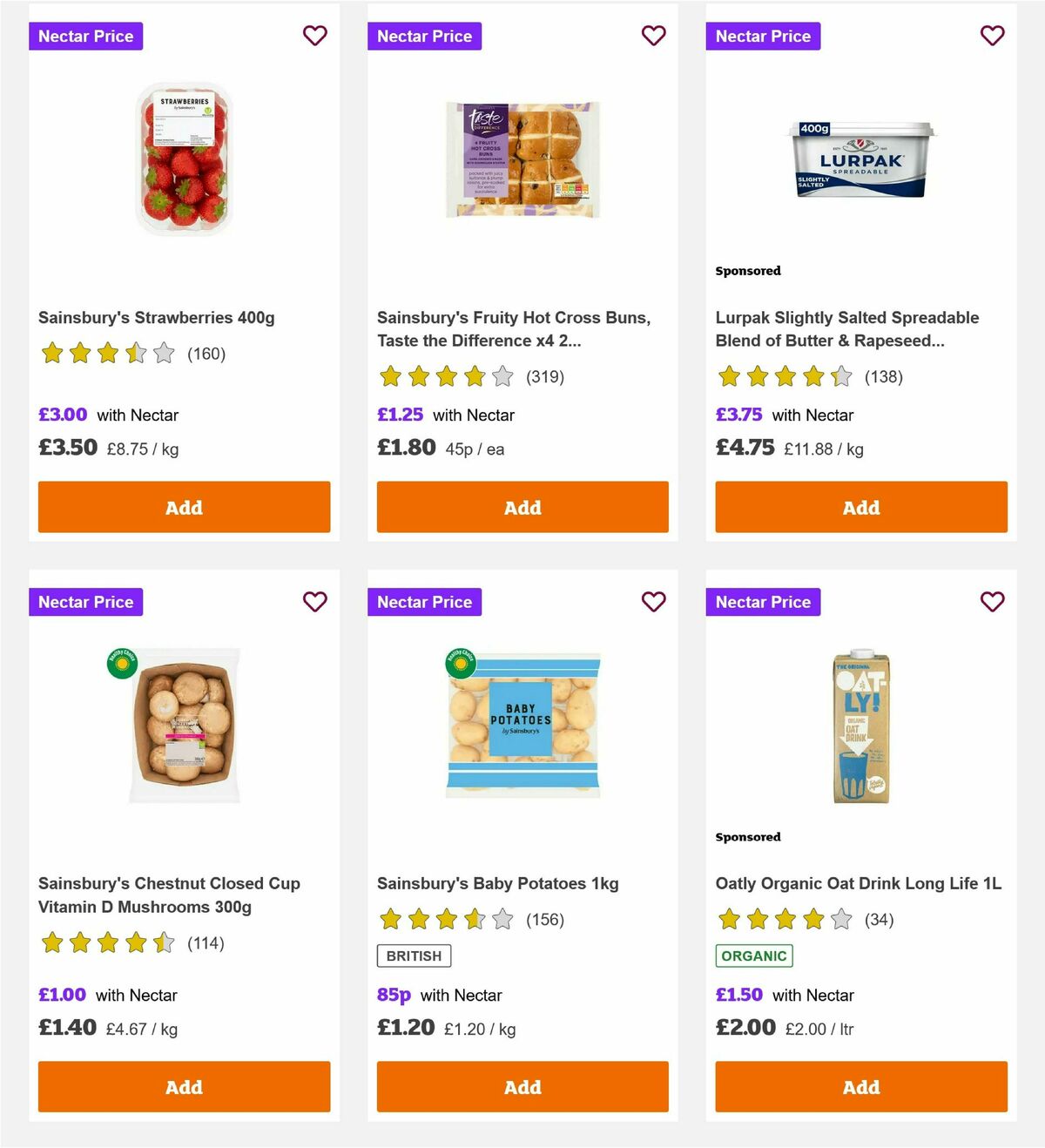Image resolution: width=1045 pixels, height=1148 pixels.
Task: Click the Nectar Price badge on the strawberries
Action: point(85,36)
